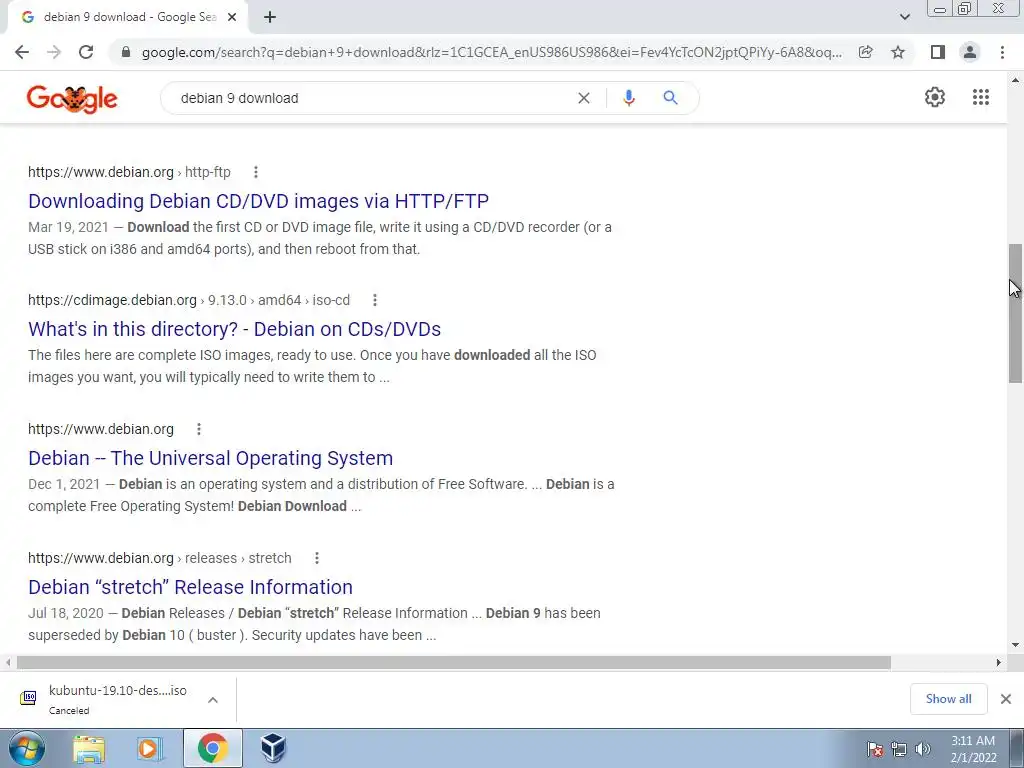Close the debian 9 download tab
This screenshot has width=1024, height=768.
(x=232, y=18)
